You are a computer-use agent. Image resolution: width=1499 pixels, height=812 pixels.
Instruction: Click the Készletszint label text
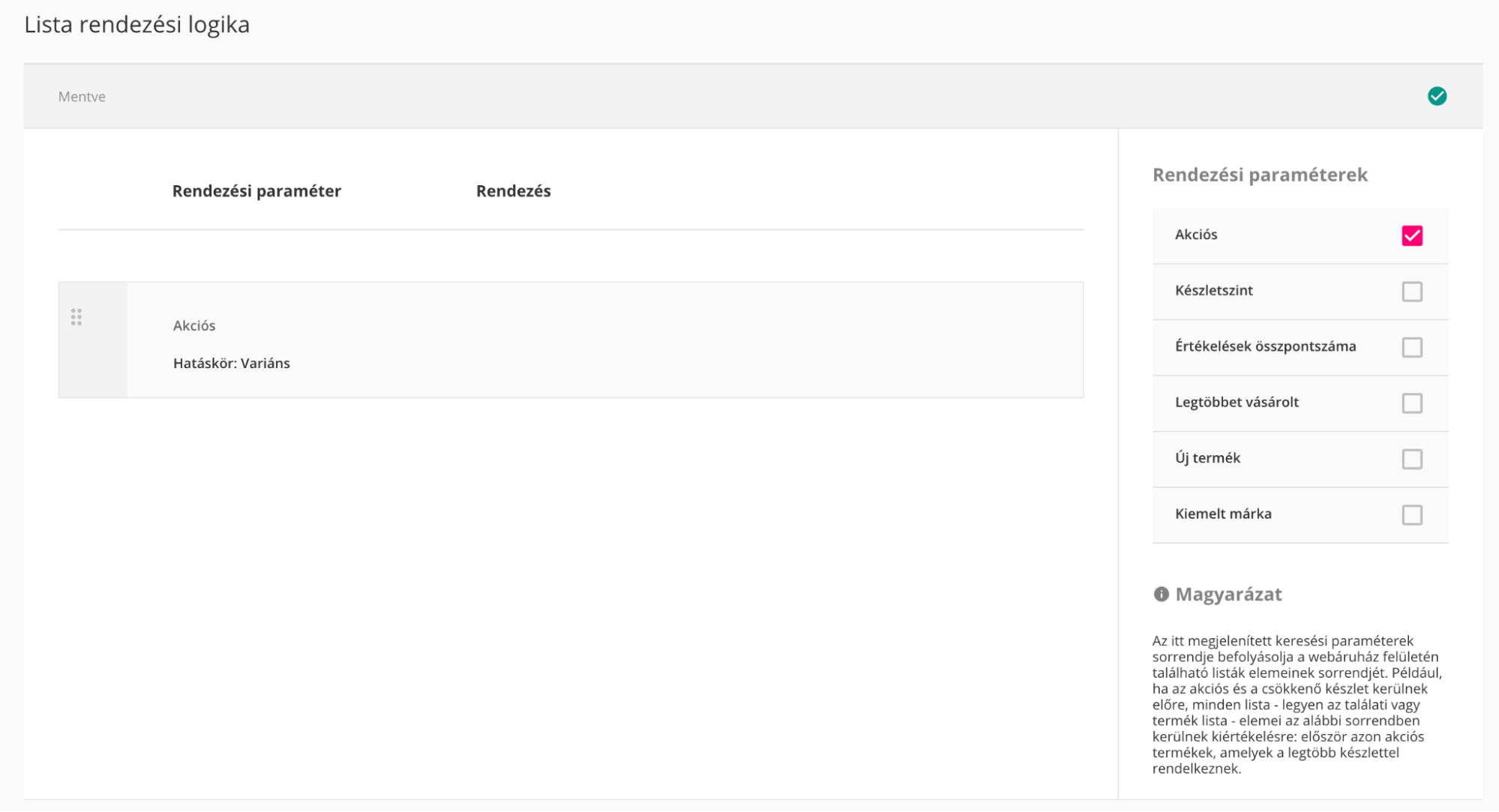[1213, 290]
